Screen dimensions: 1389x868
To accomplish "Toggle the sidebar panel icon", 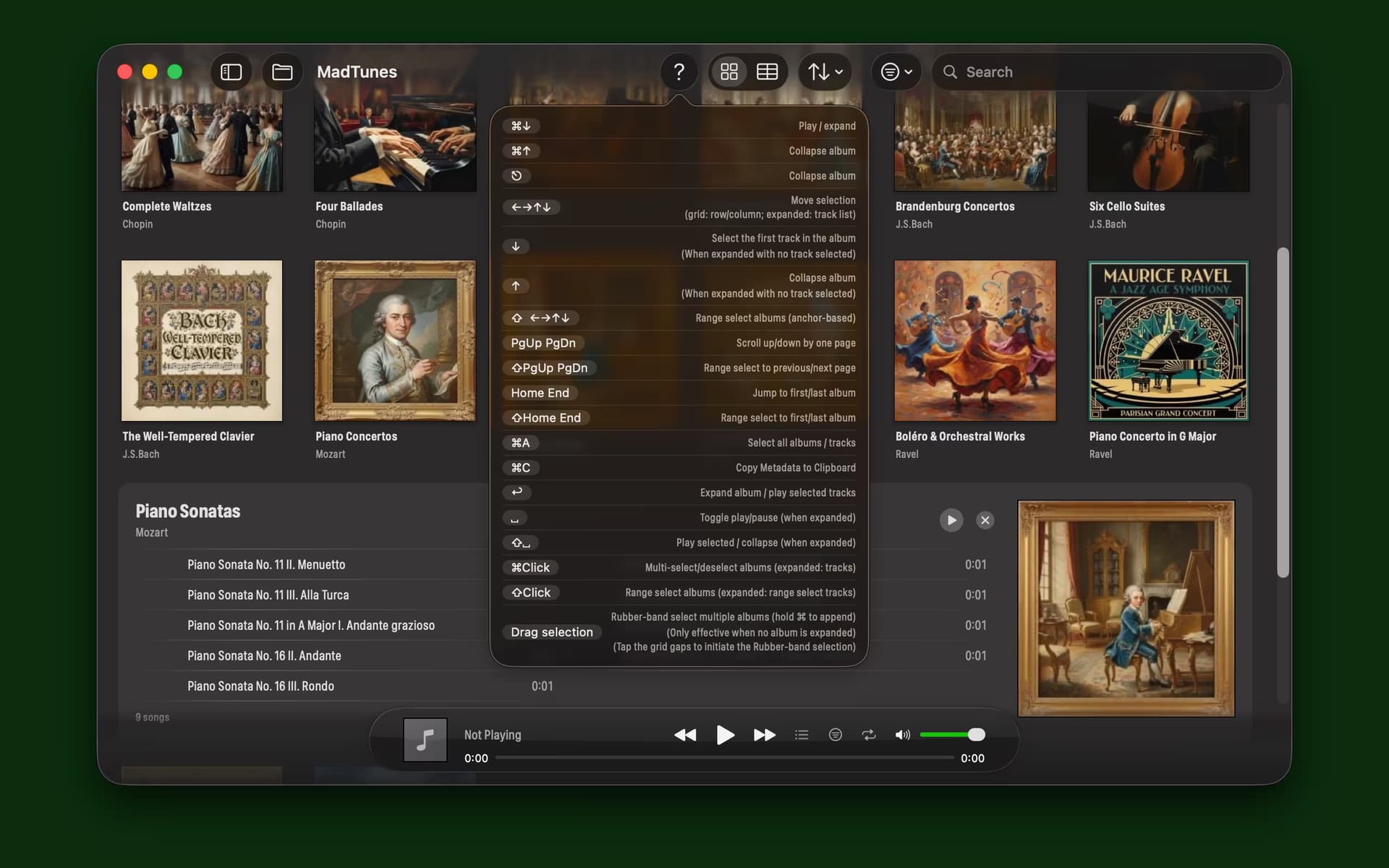I will [231, 72].
